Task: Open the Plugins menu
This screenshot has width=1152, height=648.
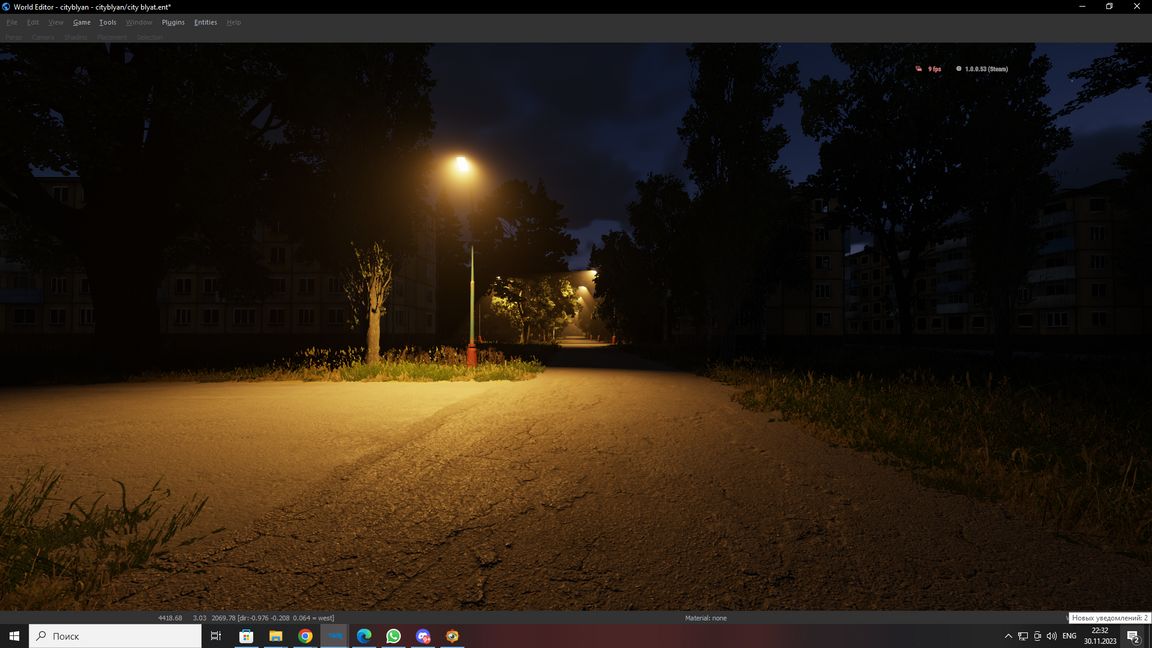Action: pos(173,22)
